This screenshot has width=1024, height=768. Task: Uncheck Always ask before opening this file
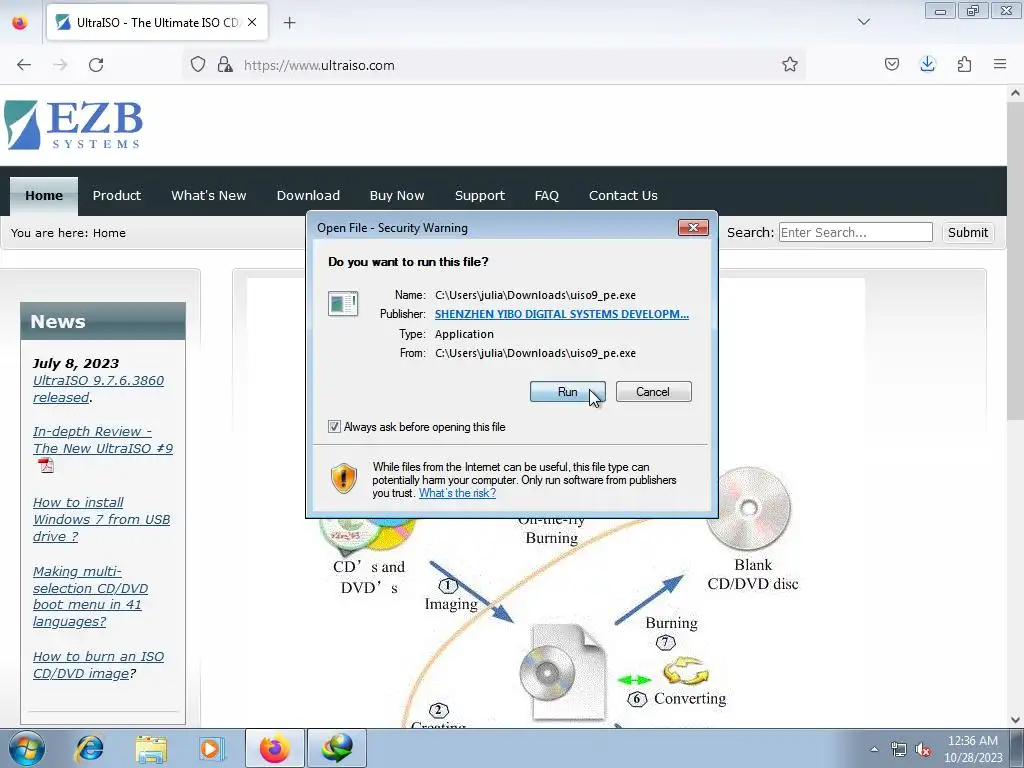(x=334, y=426)
